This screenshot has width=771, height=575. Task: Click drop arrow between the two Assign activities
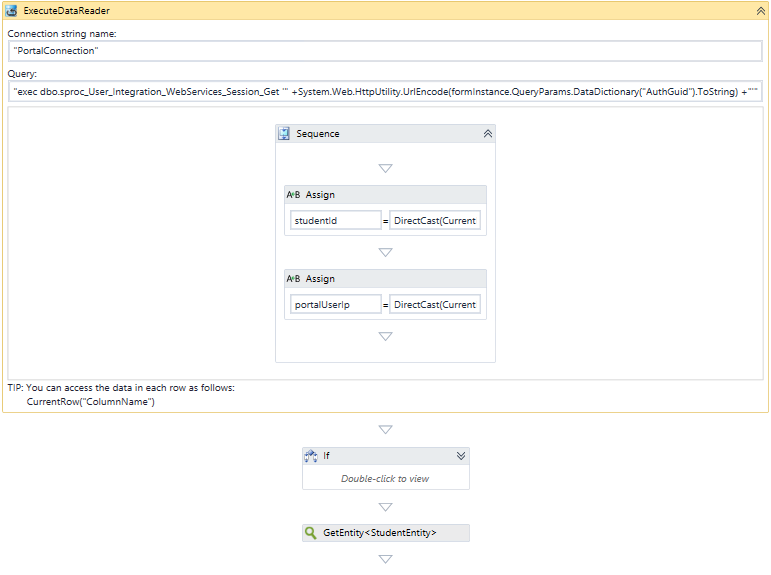pos(385,252)
